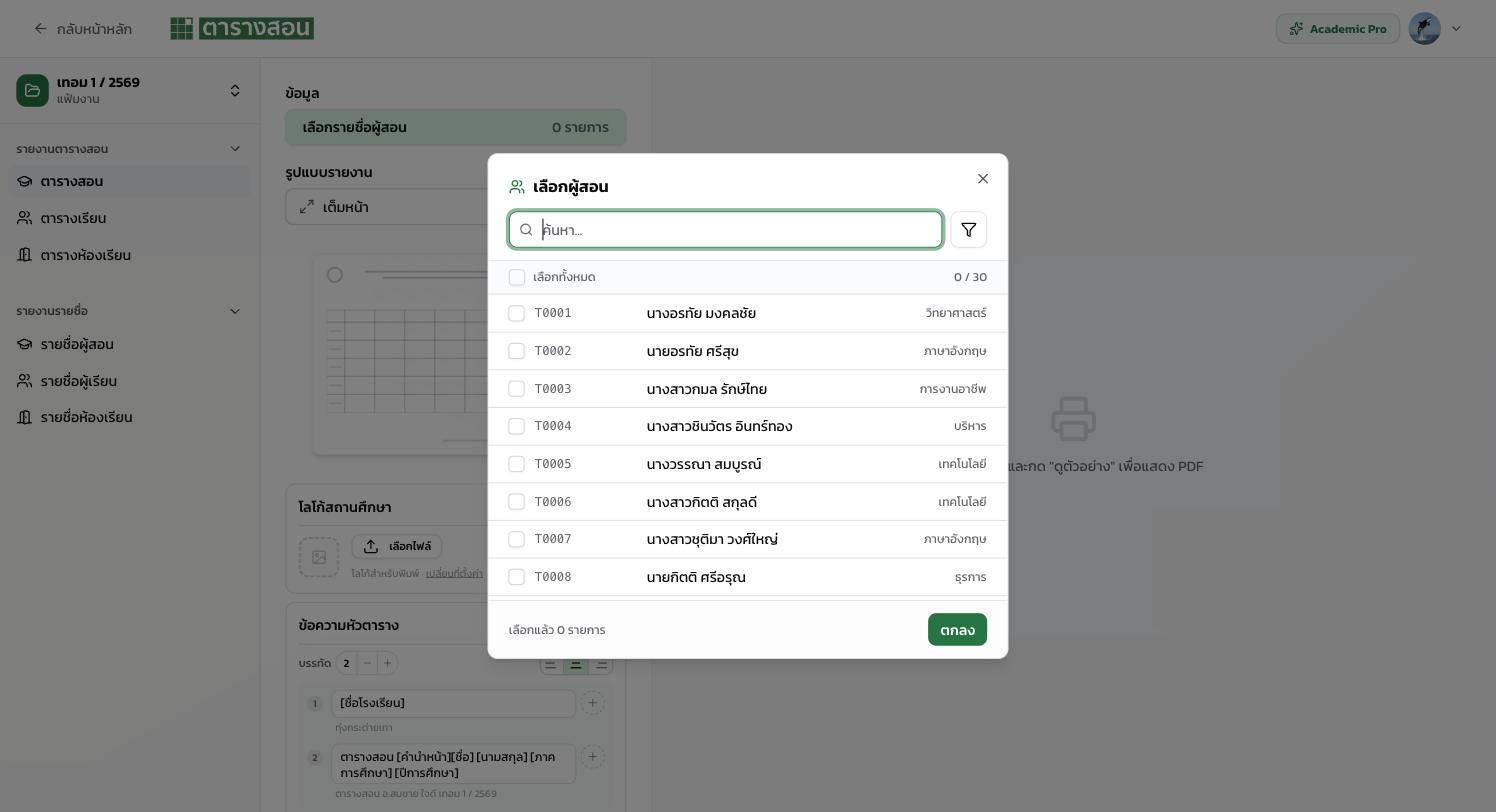Tick checkbox for T0006 นางสาวกิตติ สกุลดี

(517, 502)
